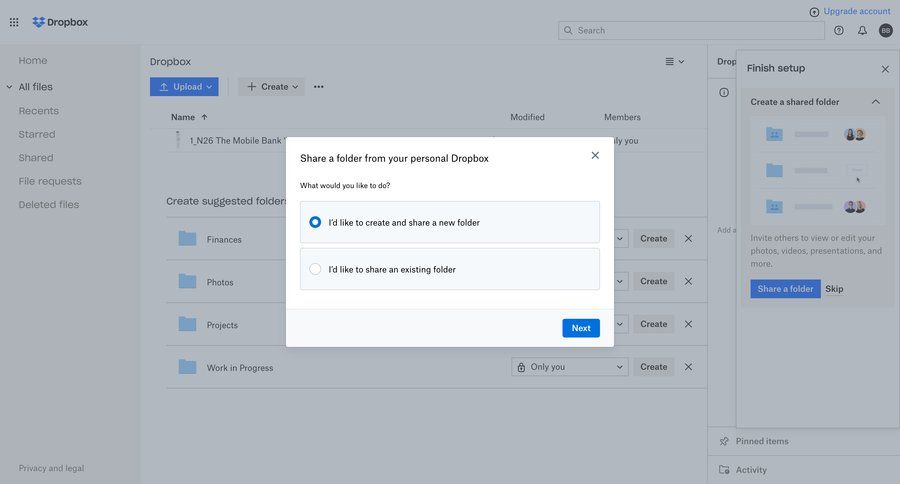This screenshot has height=484, width=900.
Task: Open the Privacy and legal link
Action: [x=51, y=468]
